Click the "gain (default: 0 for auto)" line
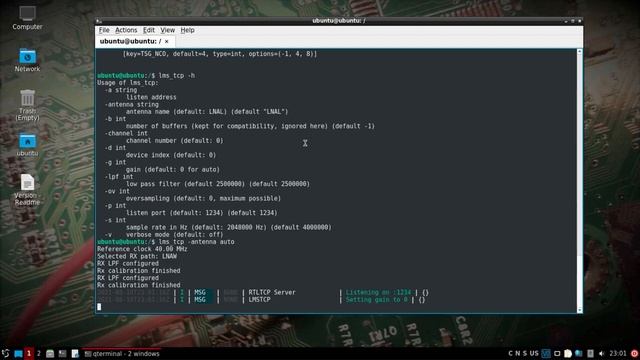640x360 pixels. pos(173,169)
